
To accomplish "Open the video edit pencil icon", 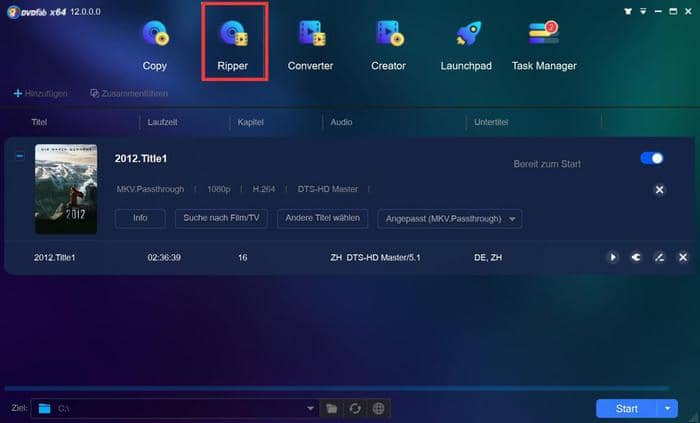I will tap(659, 257).
